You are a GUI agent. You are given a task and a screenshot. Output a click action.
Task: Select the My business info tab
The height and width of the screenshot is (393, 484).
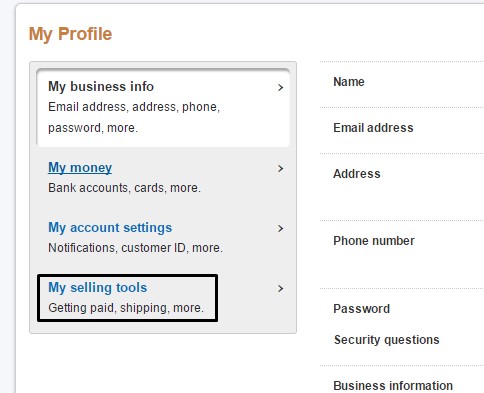tap(163, 108)
